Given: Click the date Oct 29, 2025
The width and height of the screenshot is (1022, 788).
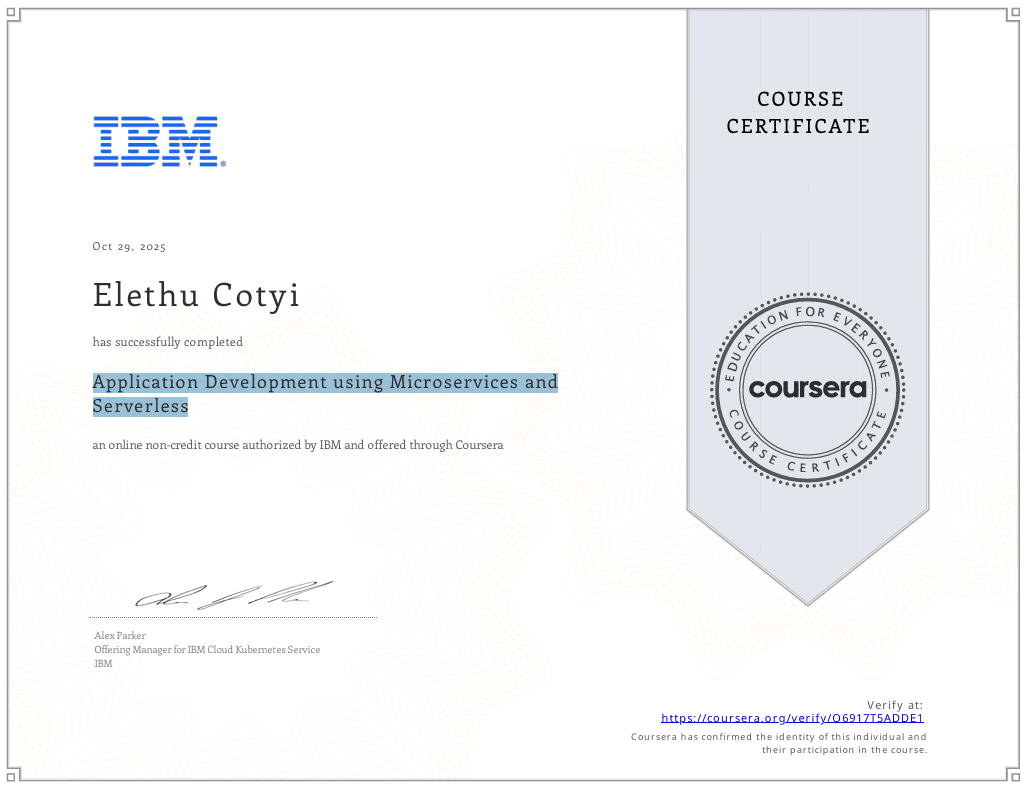Looking at the screenshot, I should pyautogui.click(x=128, y=246).
